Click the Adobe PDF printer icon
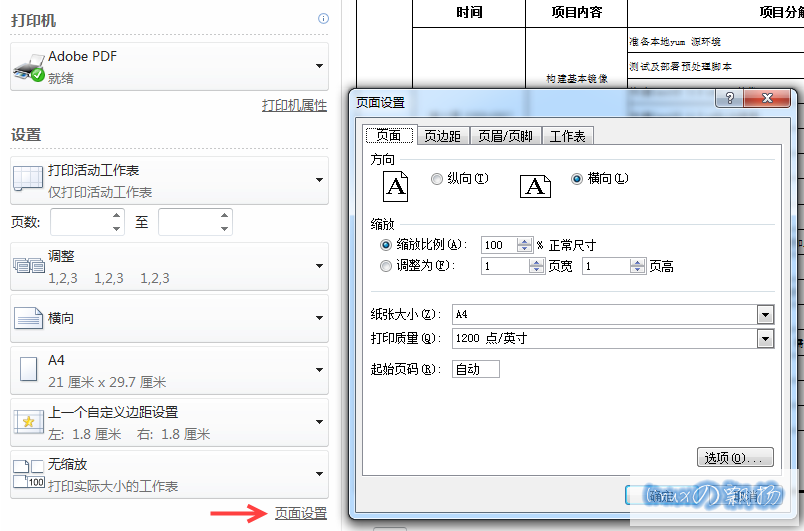 click(x=28, y=67)
